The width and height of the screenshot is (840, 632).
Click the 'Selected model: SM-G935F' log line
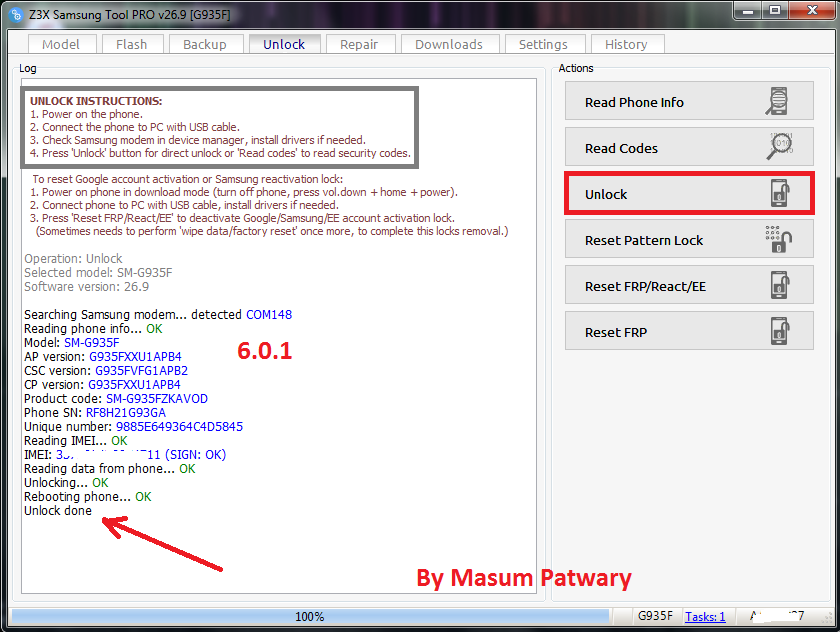(98, 273)
